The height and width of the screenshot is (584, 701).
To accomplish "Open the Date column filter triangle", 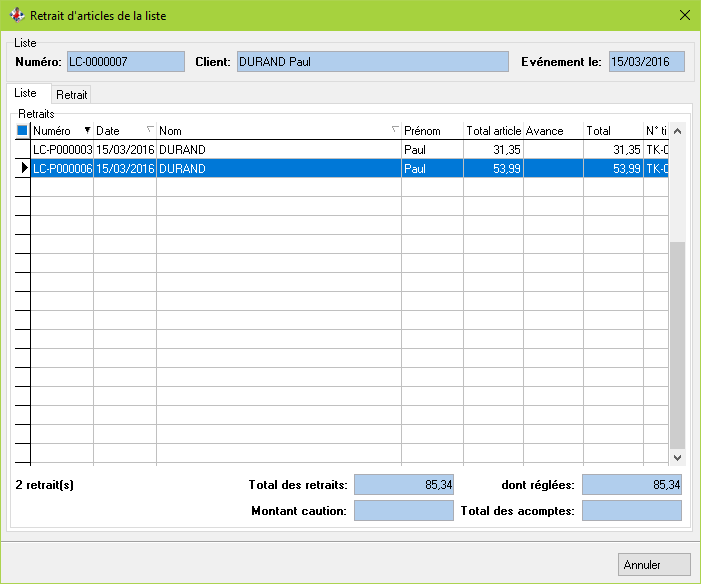I will (150, 131).
